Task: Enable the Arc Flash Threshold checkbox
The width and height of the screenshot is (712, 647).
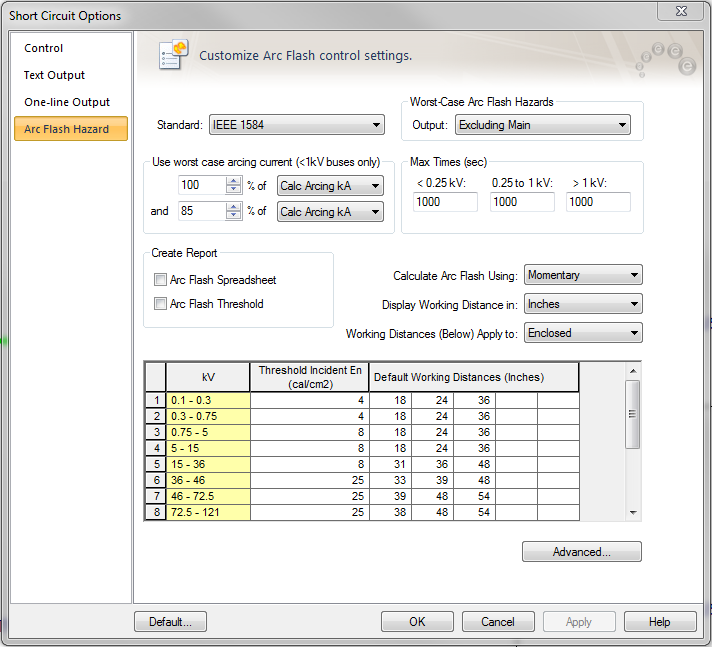Action: pos(160,303)
